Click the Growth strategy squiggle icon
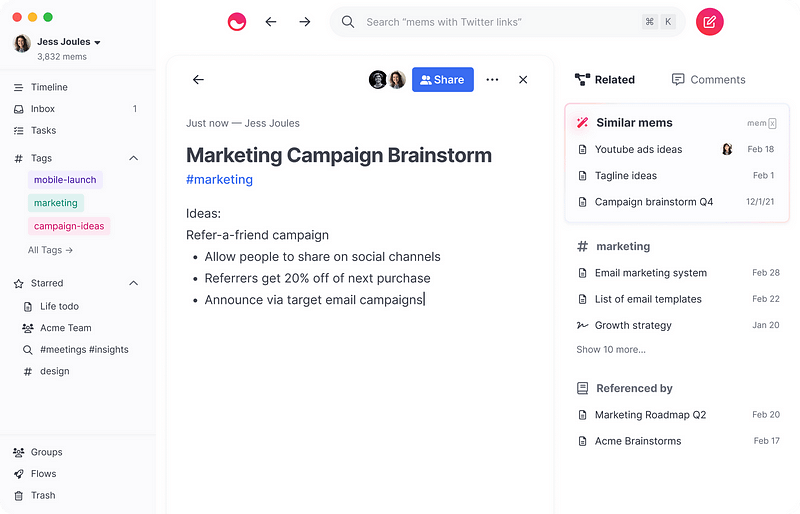800x514 pixels. [x=582, y=325]
